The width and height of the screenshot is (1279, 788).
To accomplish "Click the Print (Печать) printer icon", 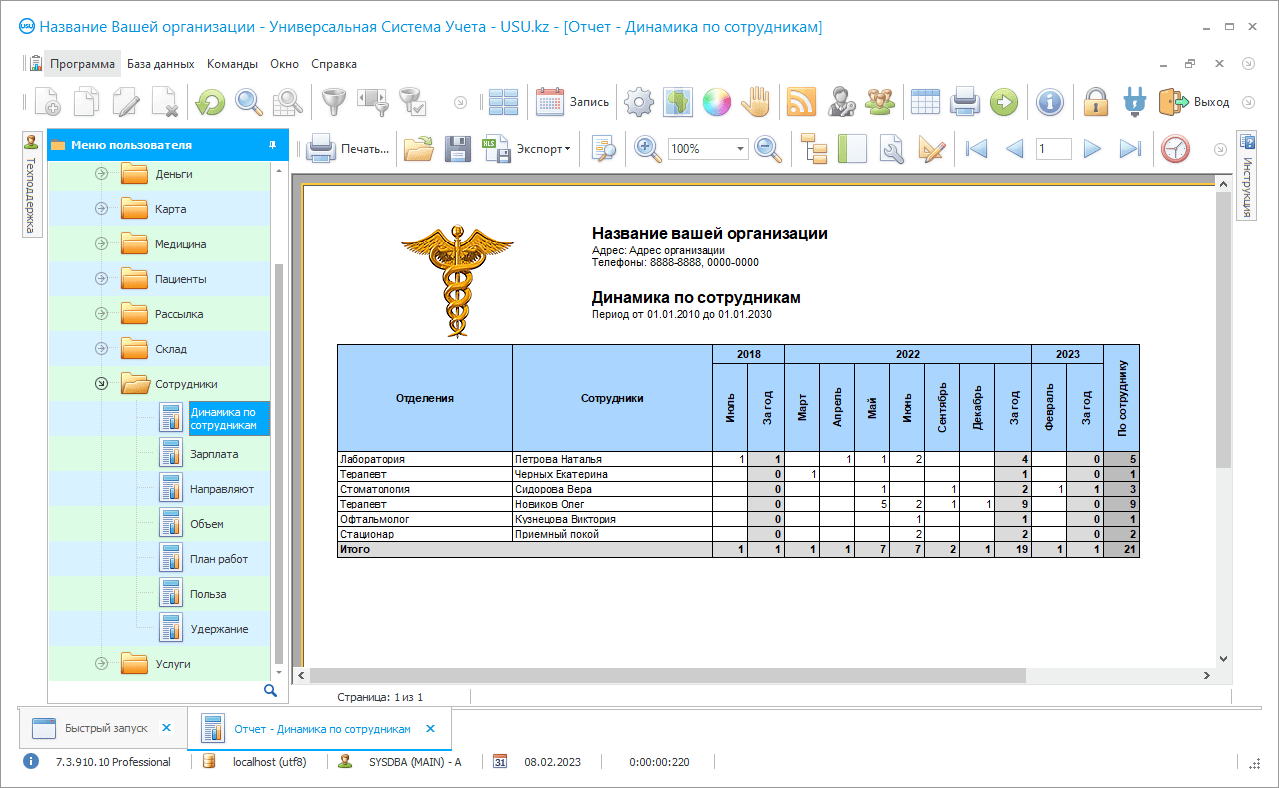I will click(321, 149).
